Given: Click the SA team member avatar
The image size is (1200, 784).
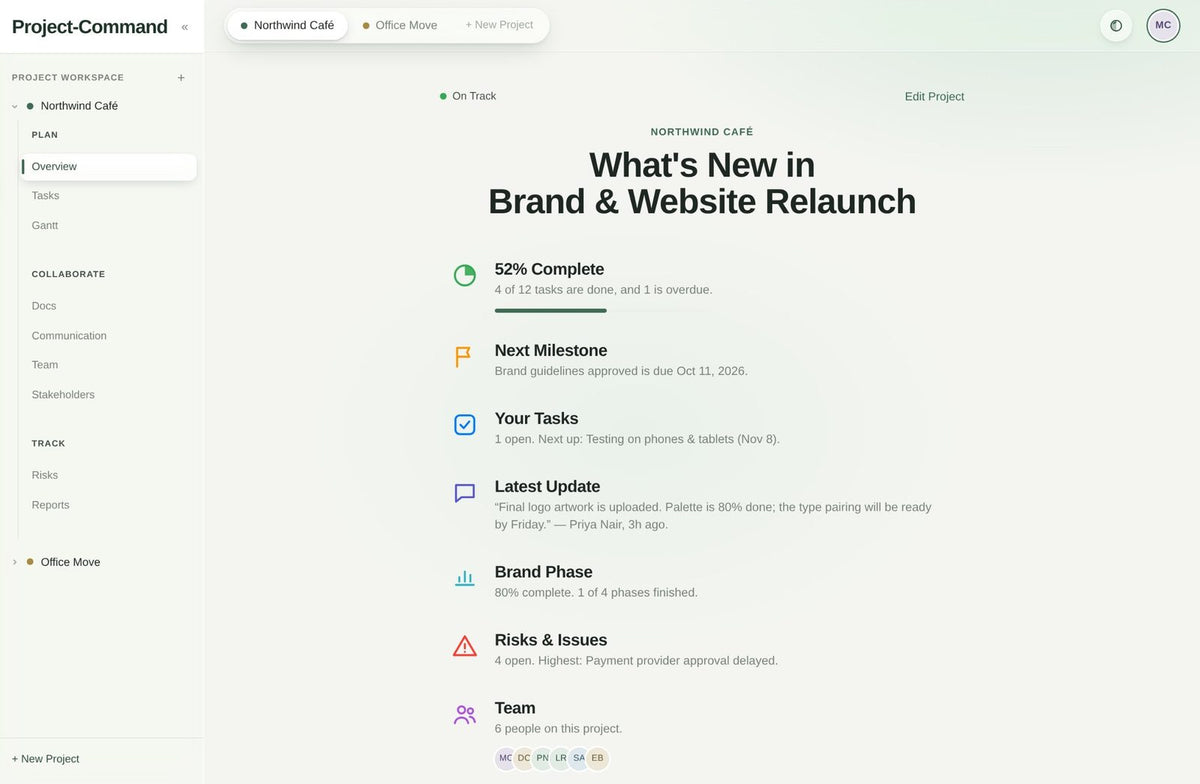Looking at the screenshot, I should pyautogui.click(x=578, y=759).
